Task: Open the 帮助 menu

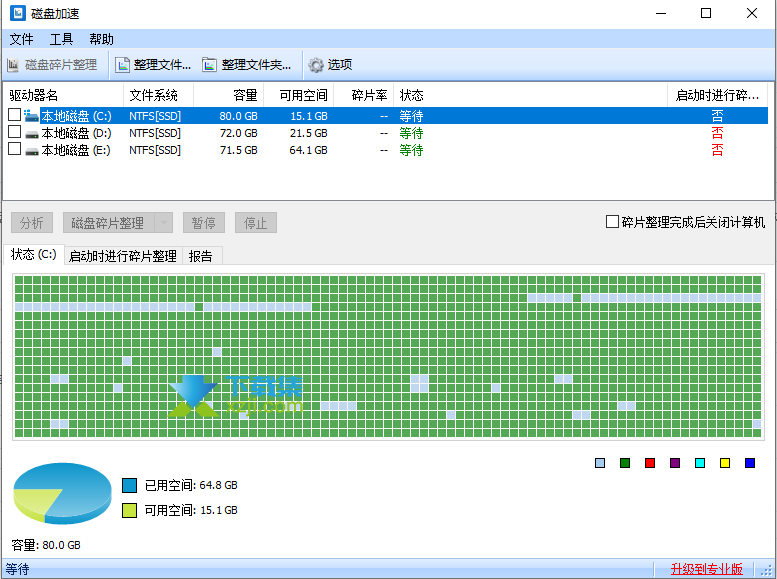Action: [x=102, y=39]
